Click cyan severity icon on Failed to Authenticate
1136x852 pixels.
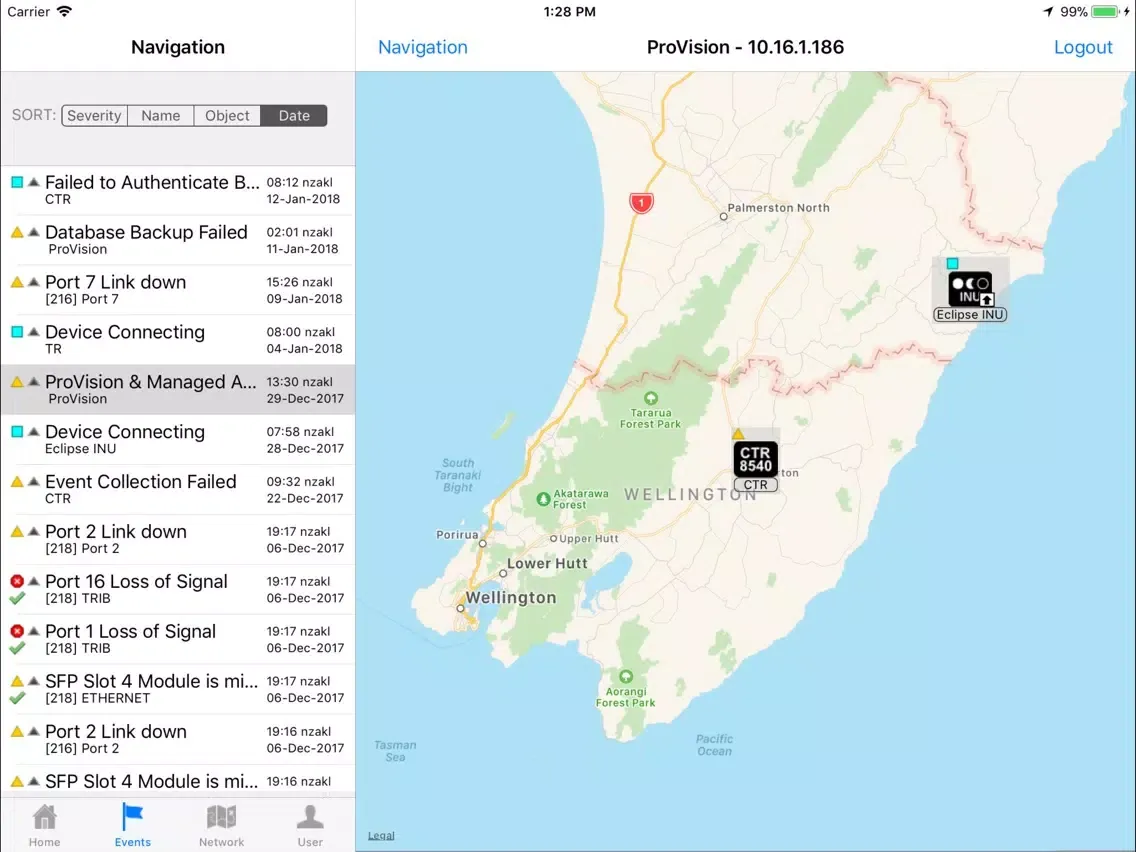(17, 182)
